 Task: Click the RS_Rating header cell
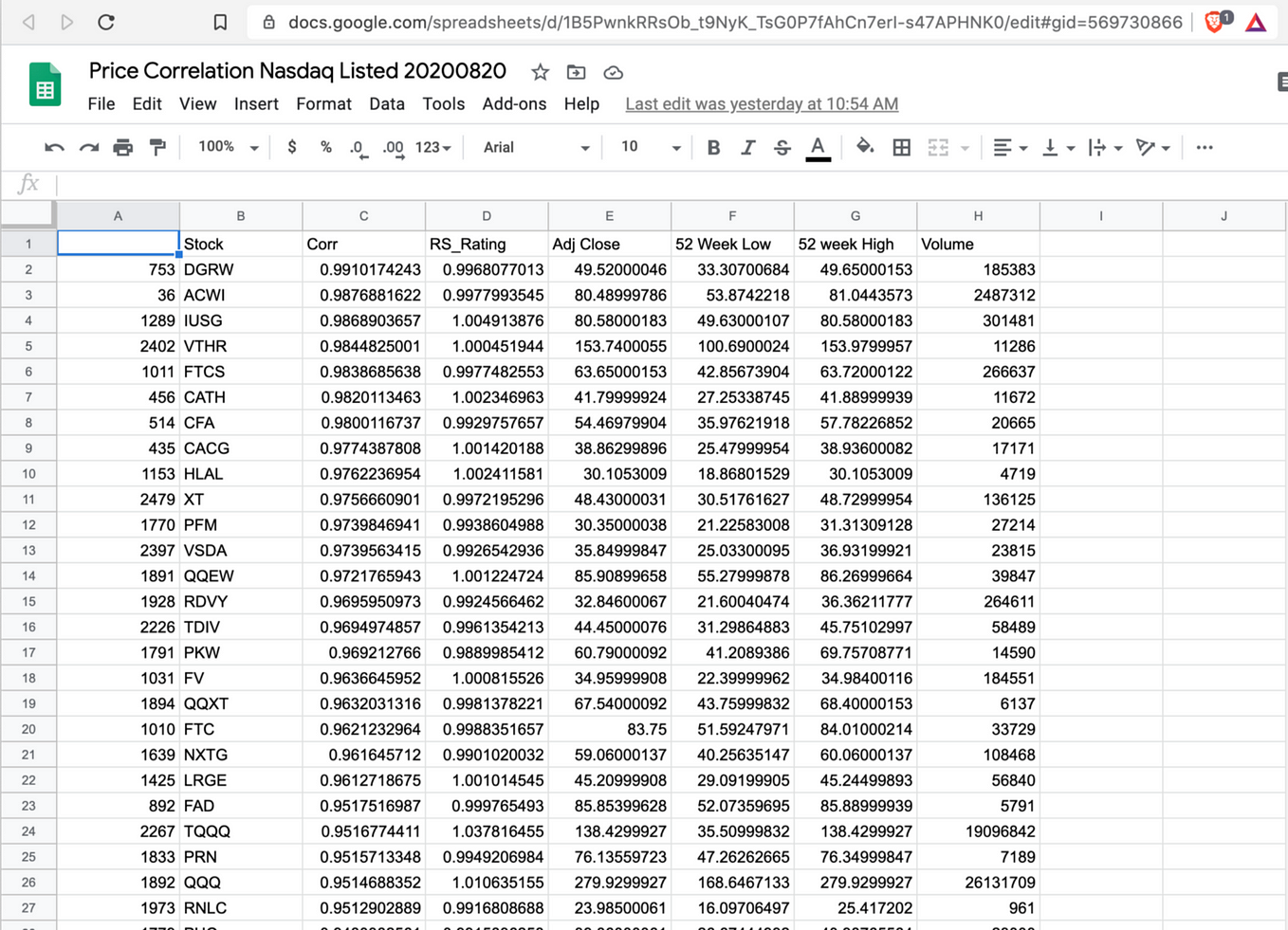487,244
